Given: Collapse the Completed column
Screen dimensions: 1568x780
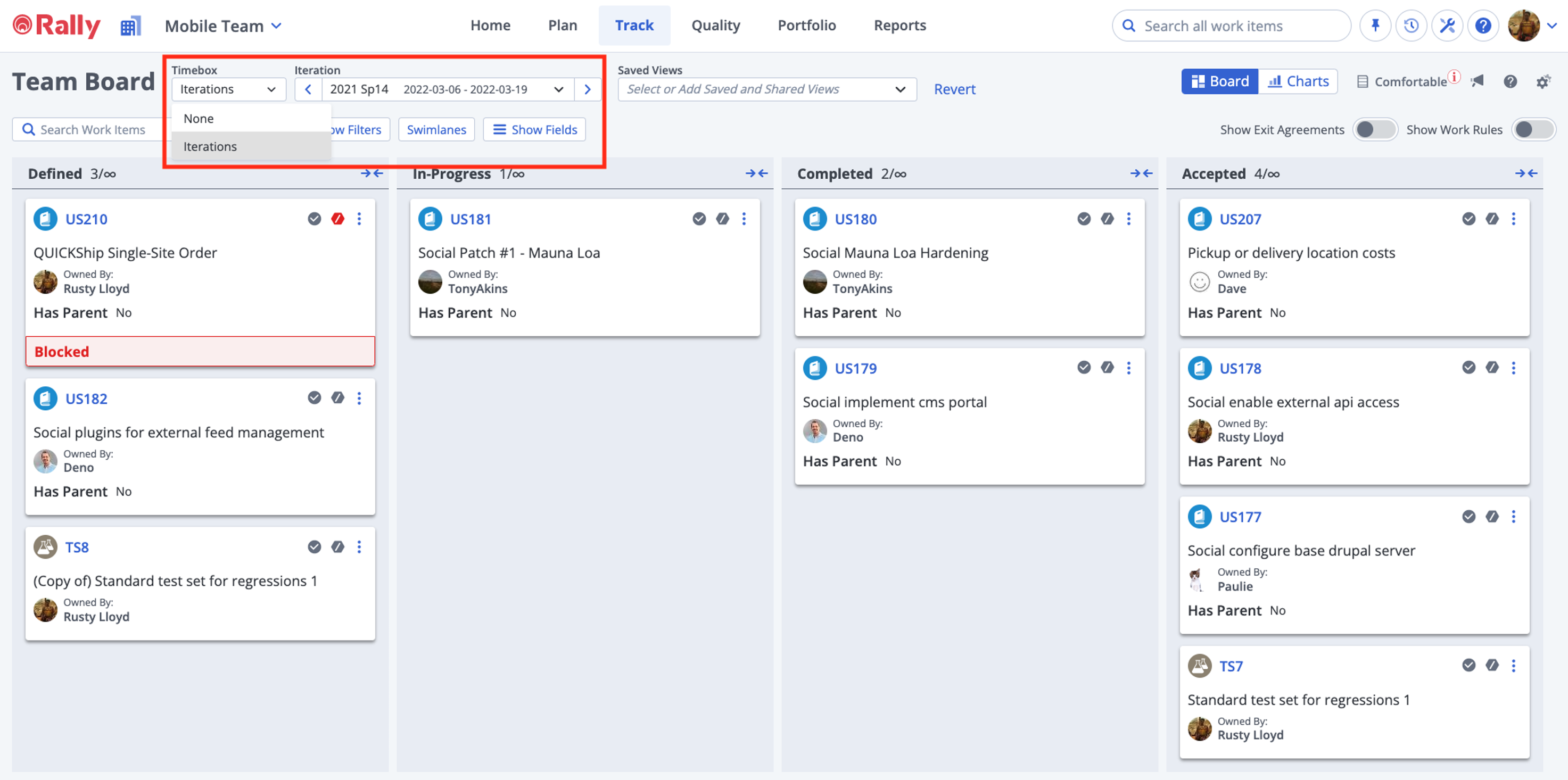Looking at the screenshot, I should (1141, 173).
